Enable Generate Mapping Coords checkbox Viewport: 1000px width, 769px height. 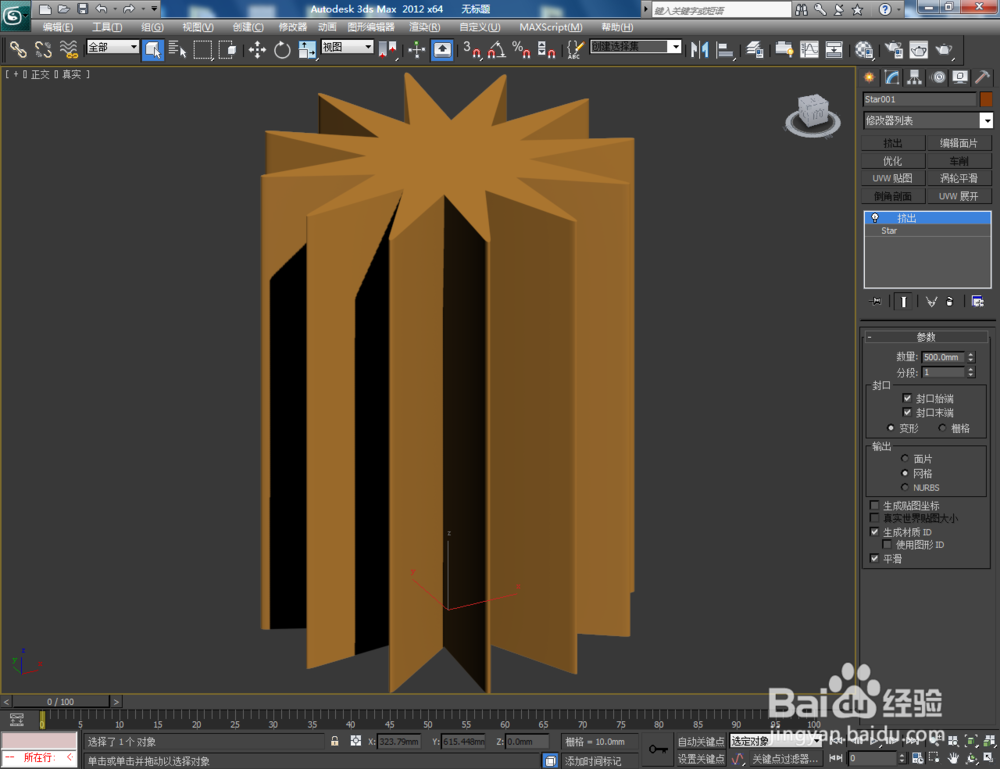pyautogui.click(x=874, y=505)
